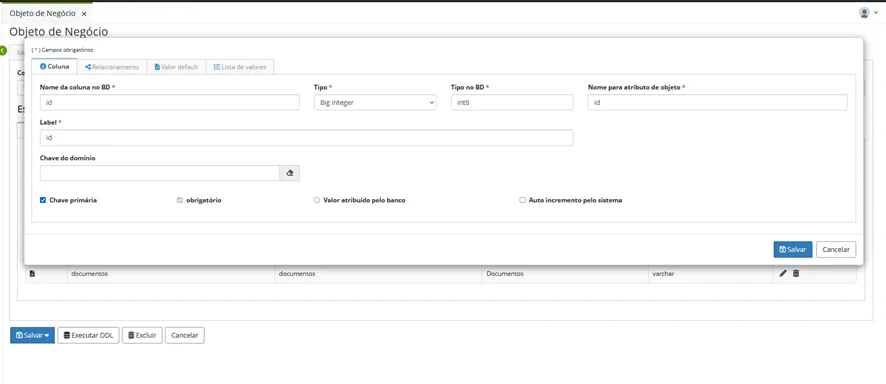Image resolution: width=886 pixels, height=384 pixels.
Task: Enable Auto incremento pelo sistema checkbox
Action: (523, 200)
